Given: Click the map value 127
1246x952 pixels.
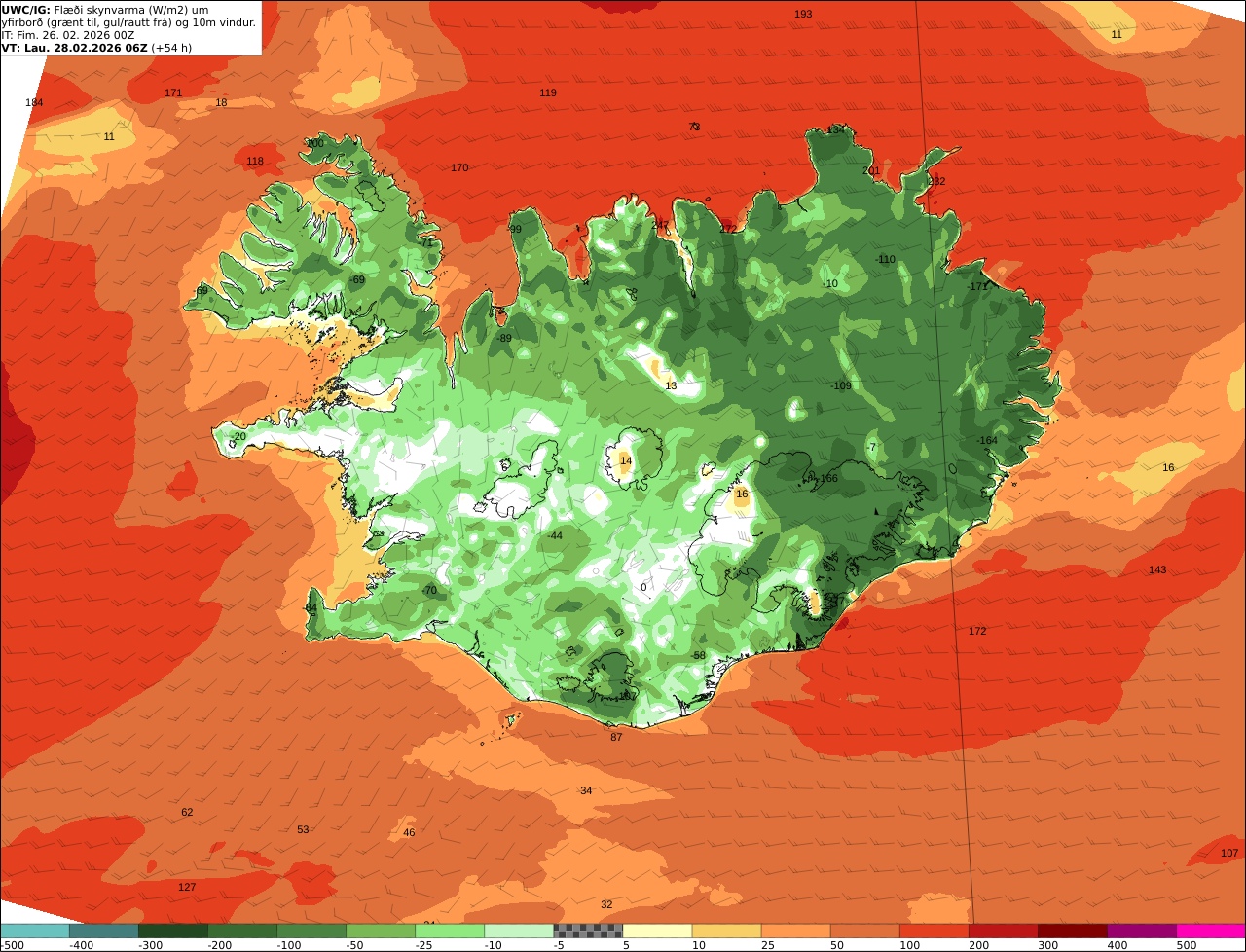Looking at the screenshot, I should [187, 887].
